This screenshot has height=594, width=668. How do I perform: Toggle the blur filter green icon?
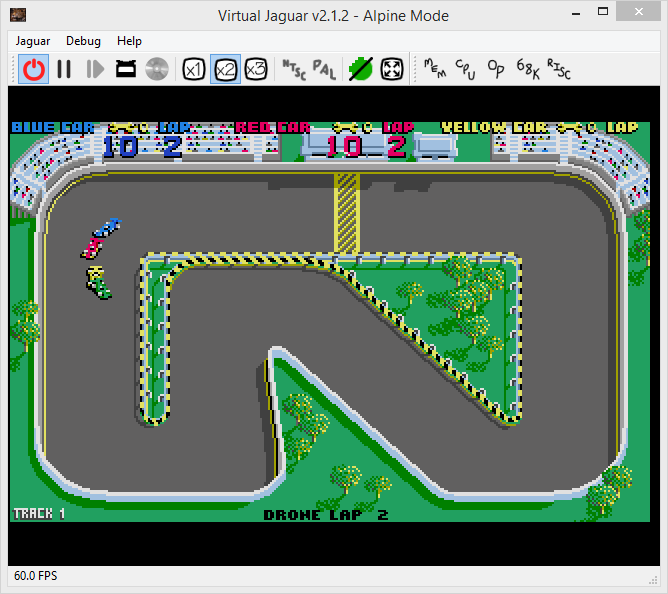tap(360, 69)
